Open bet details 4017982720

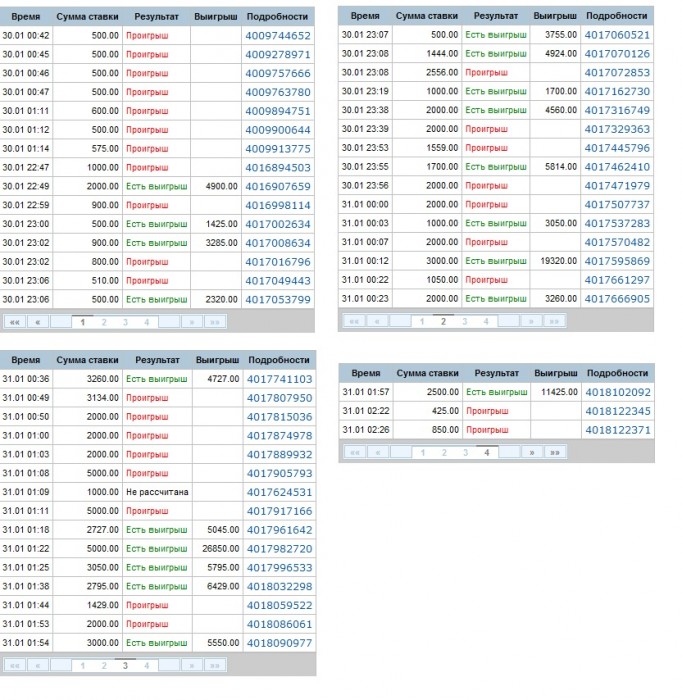(x=279, y=549)
